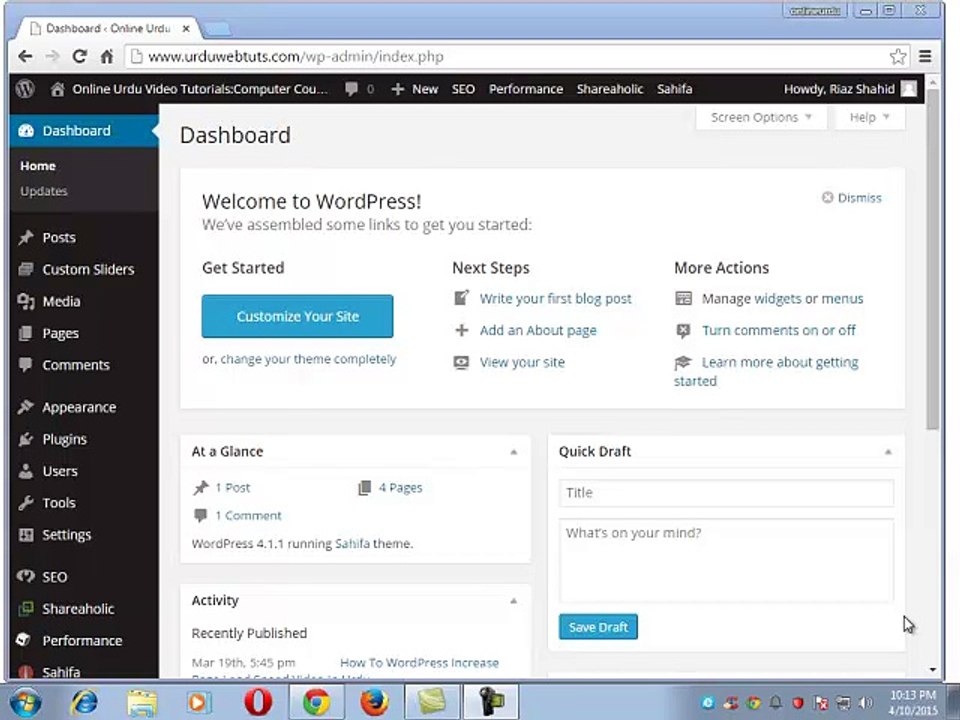Viewport: 960px width, 720px height.
Task: Click Sahifa theme link in At a Glance
Action: coord(352,544)
